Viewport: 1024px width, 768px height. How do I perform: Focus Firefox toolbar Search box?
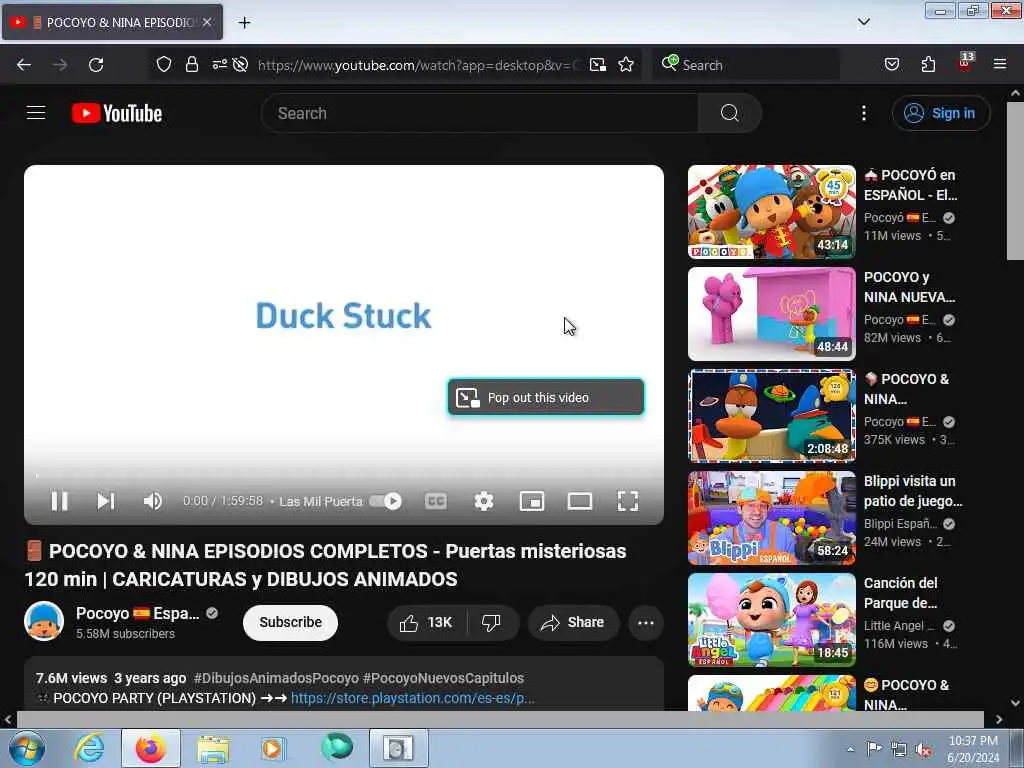746,65
